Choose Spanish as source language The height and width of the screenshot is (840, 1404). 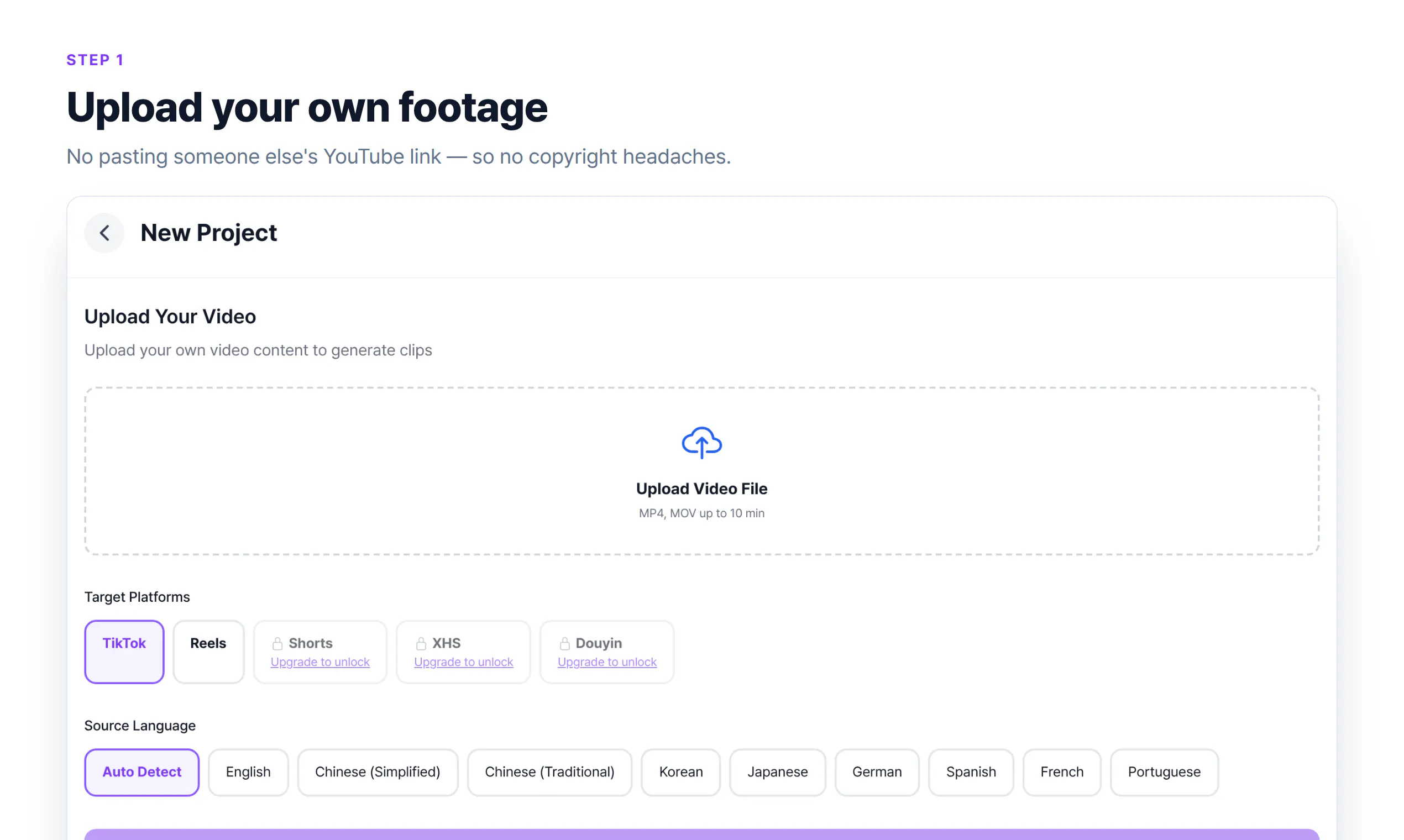tap(971, 772)
